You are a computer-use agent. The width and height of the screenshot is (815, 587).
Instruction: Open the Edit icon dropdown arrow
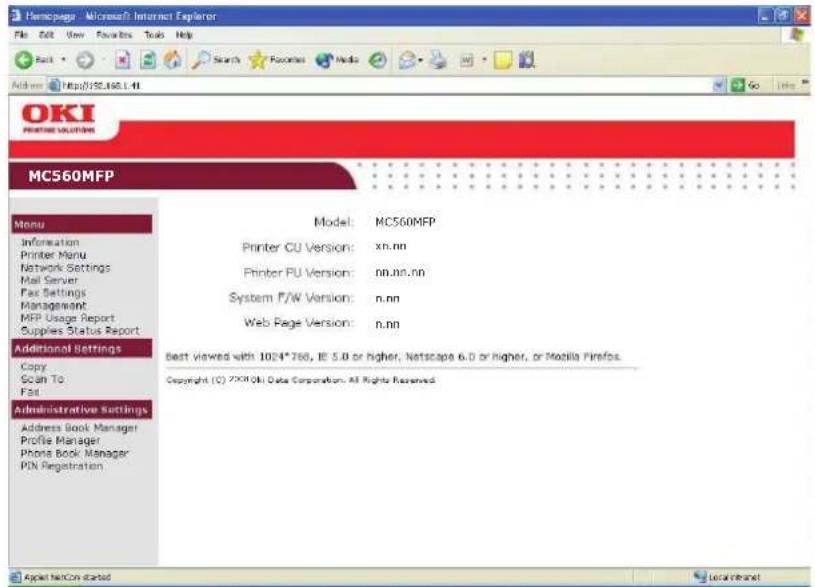pyautogui.click(x=483, y=60)
